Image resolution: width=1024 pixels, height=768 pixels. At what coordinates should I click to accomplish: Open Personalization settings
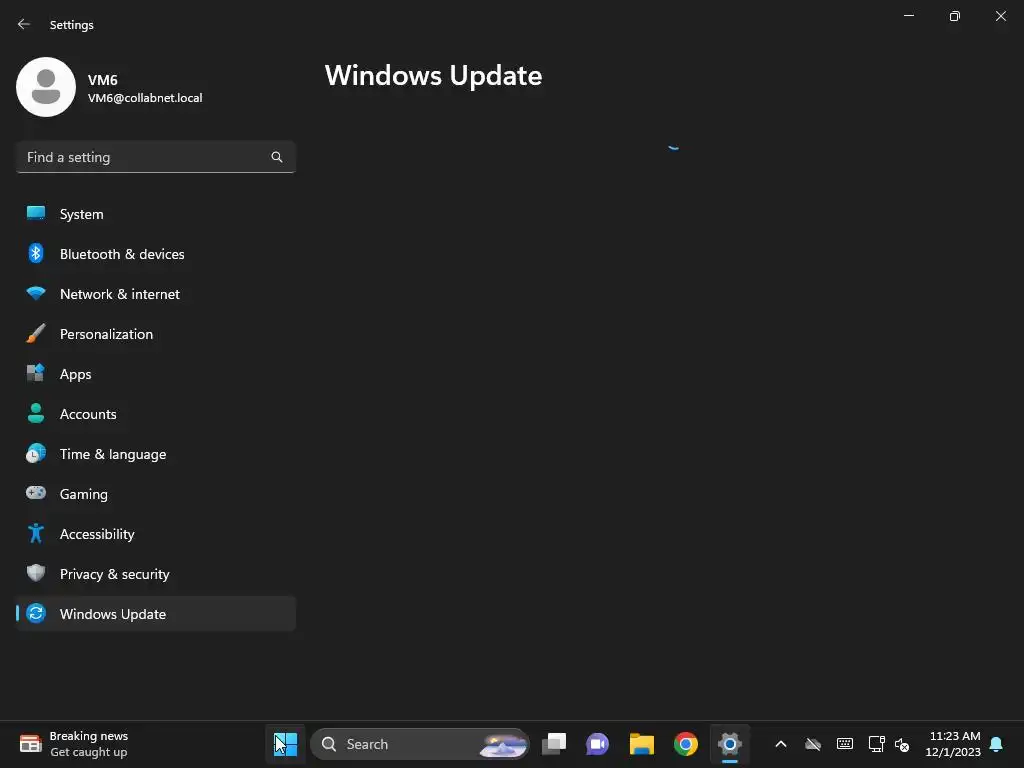tap(155, 334)
